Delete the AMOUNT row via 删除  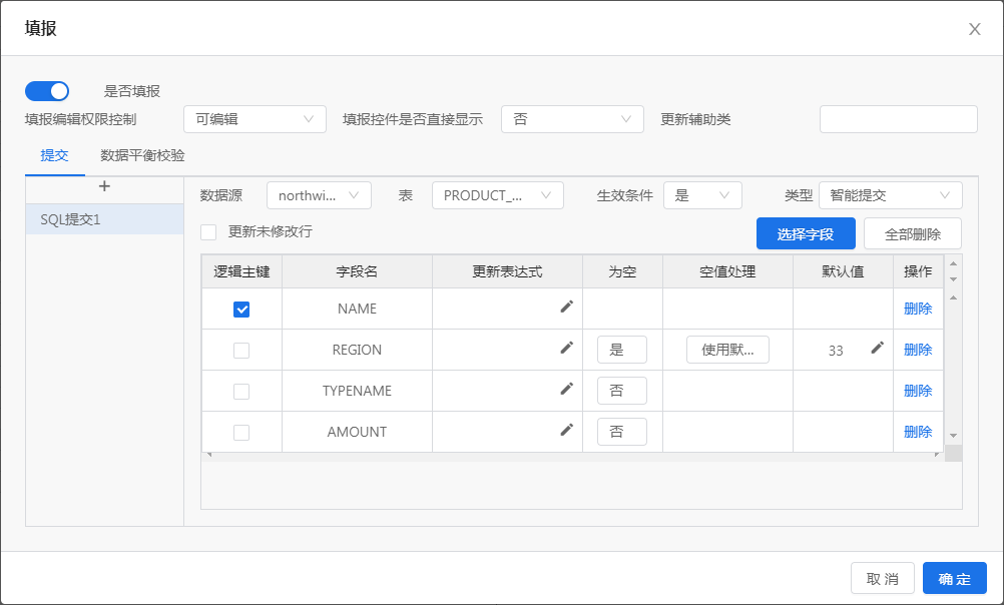918,432
